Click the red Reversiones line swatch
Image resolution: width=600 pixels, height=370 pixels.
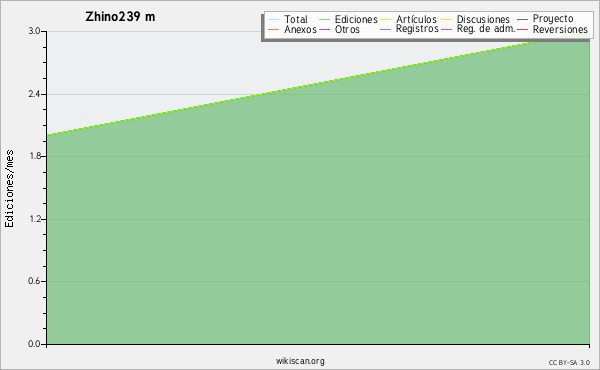tap(522, 29)
